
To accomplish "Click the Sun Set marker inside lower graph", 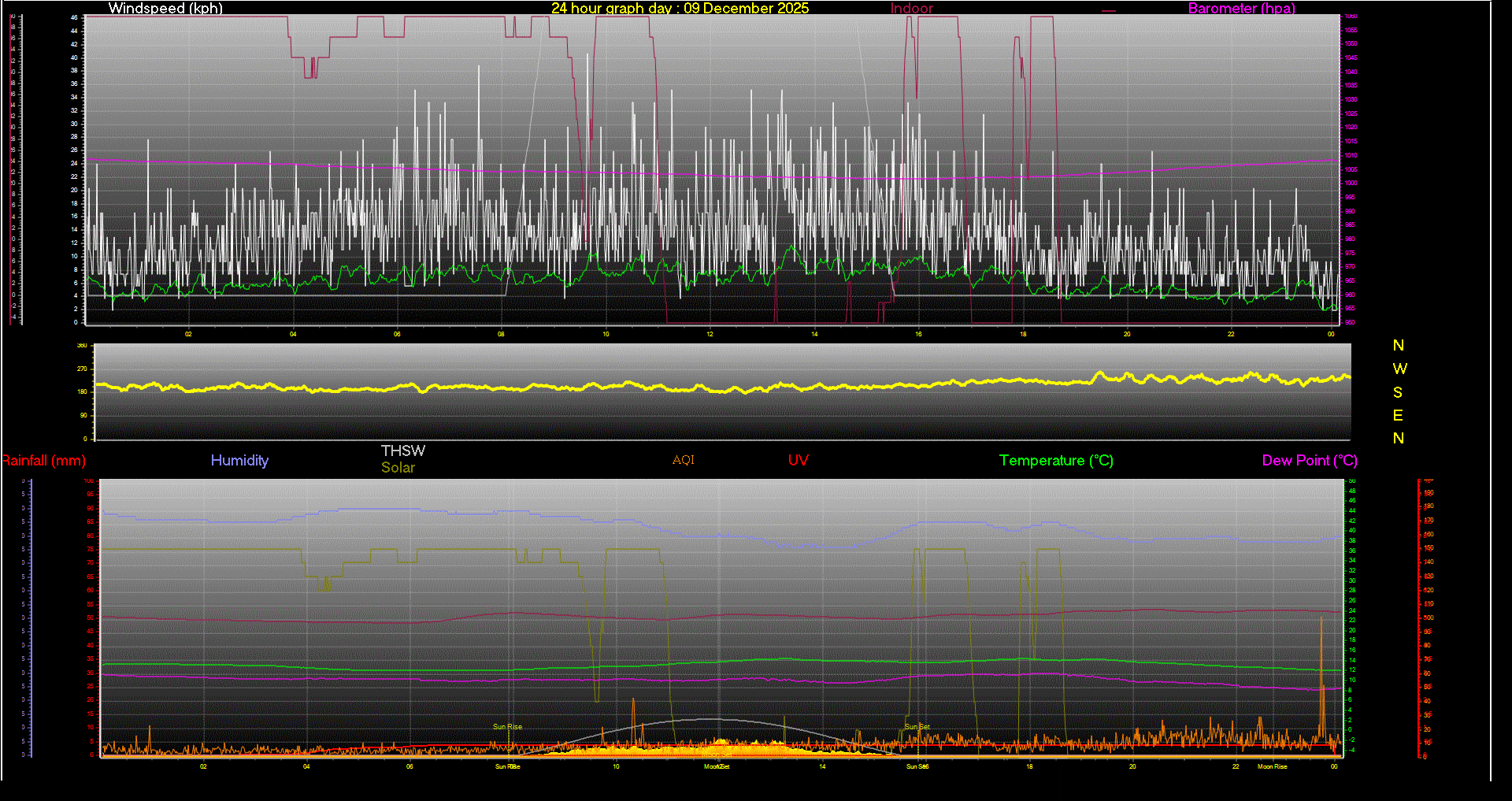I will click(917, 727).
